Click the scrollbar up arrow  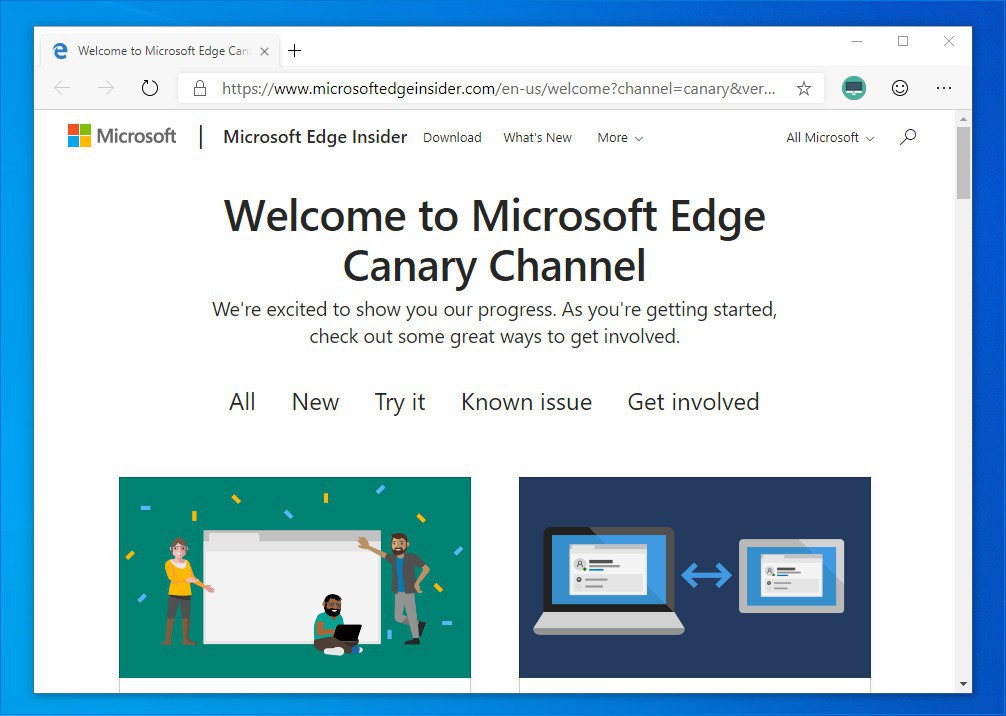coord(963,119)
